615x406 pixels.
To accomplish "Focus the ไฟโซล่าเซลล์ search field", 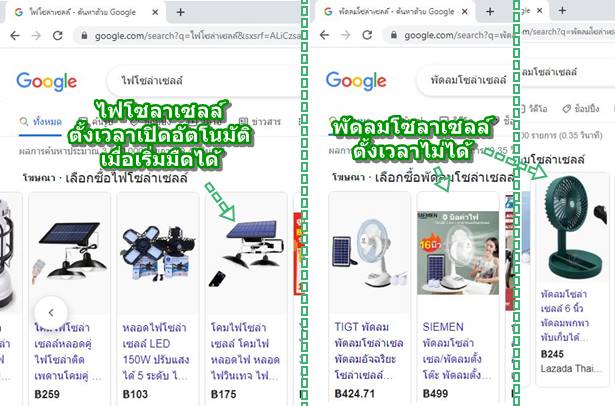I will coord(204,81).
